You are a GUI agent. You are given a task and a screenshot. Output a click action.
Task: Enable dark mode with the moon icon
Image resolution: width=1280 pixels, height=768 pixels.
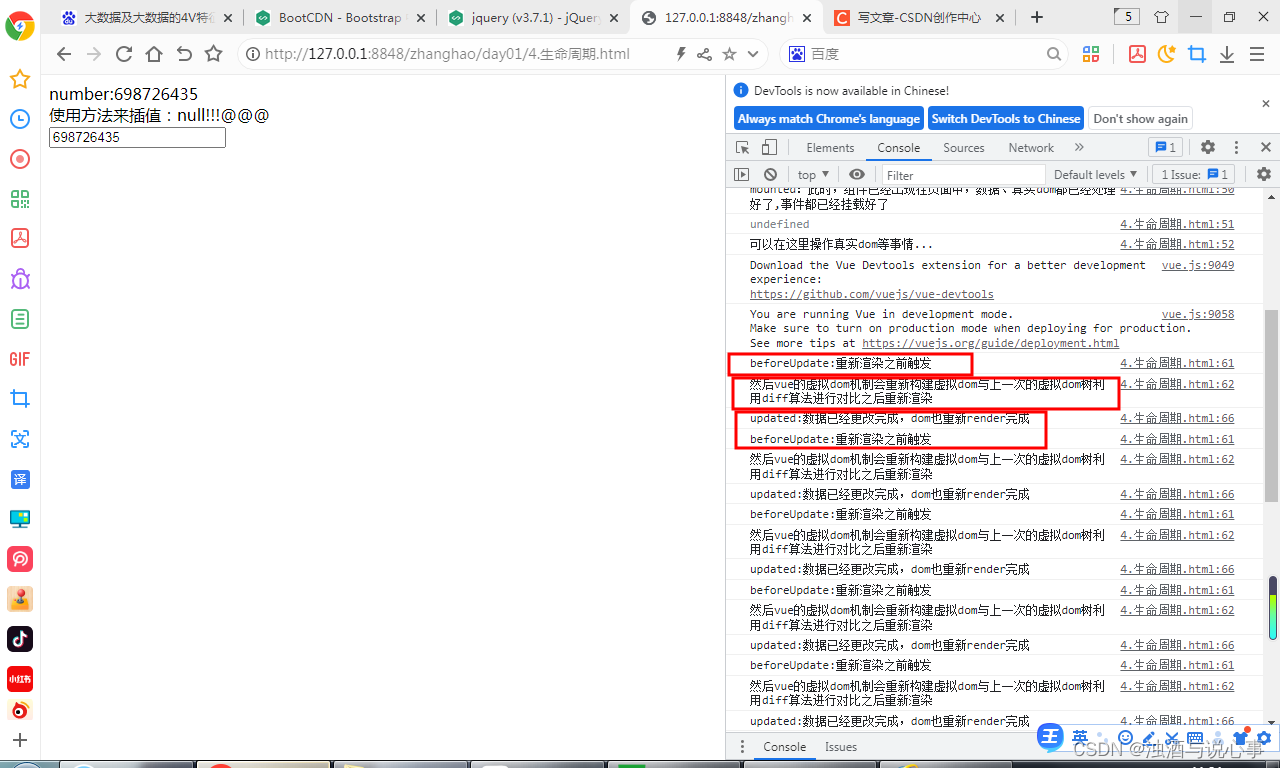1166,54
